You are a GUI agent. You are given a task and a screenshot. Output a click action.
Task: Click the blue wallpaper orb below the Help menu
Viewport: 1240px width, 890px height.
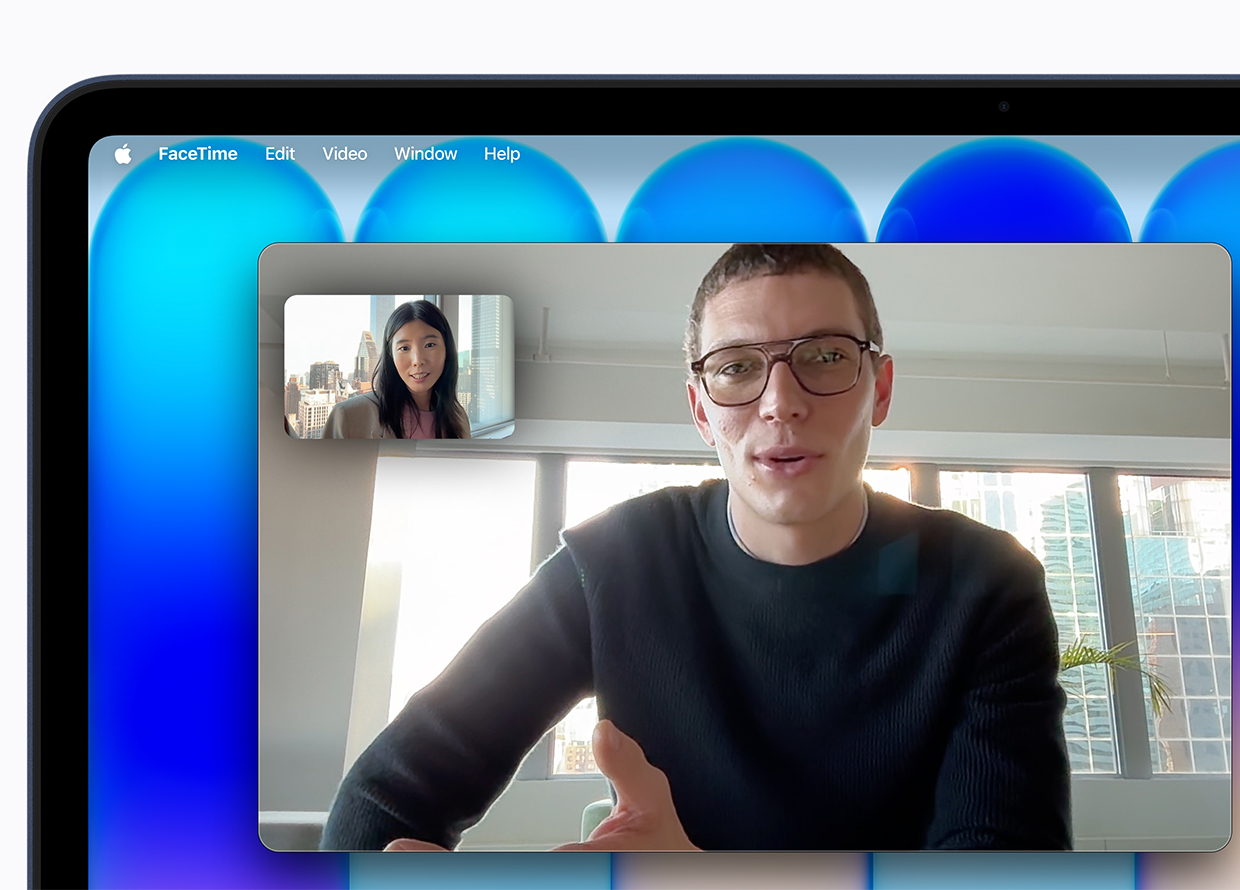(480, 195)
